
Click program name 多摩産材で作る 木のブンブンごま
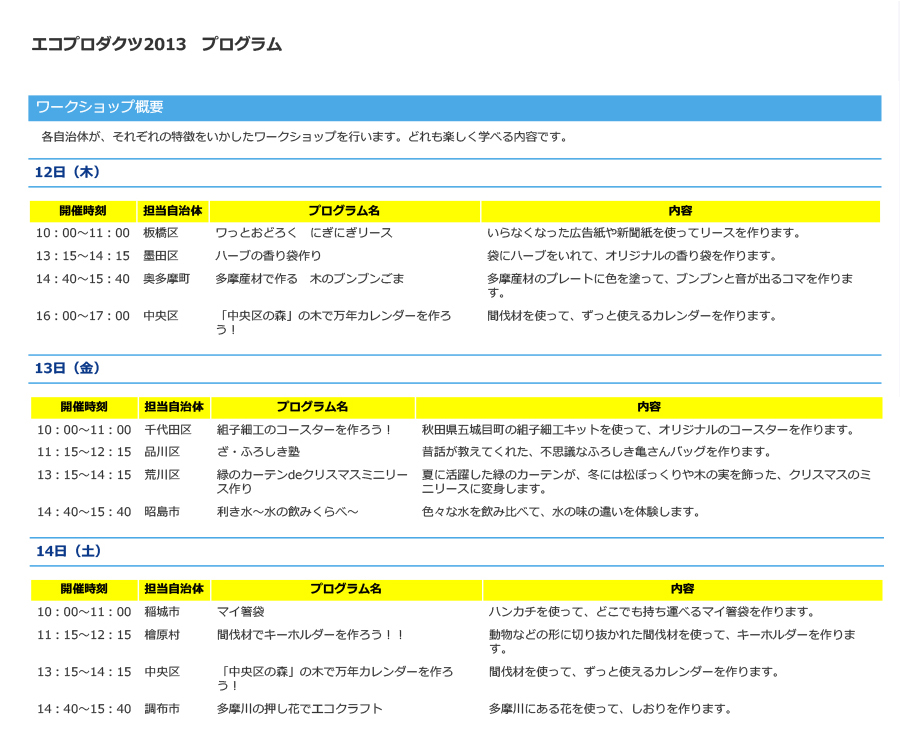coord(310,279)
